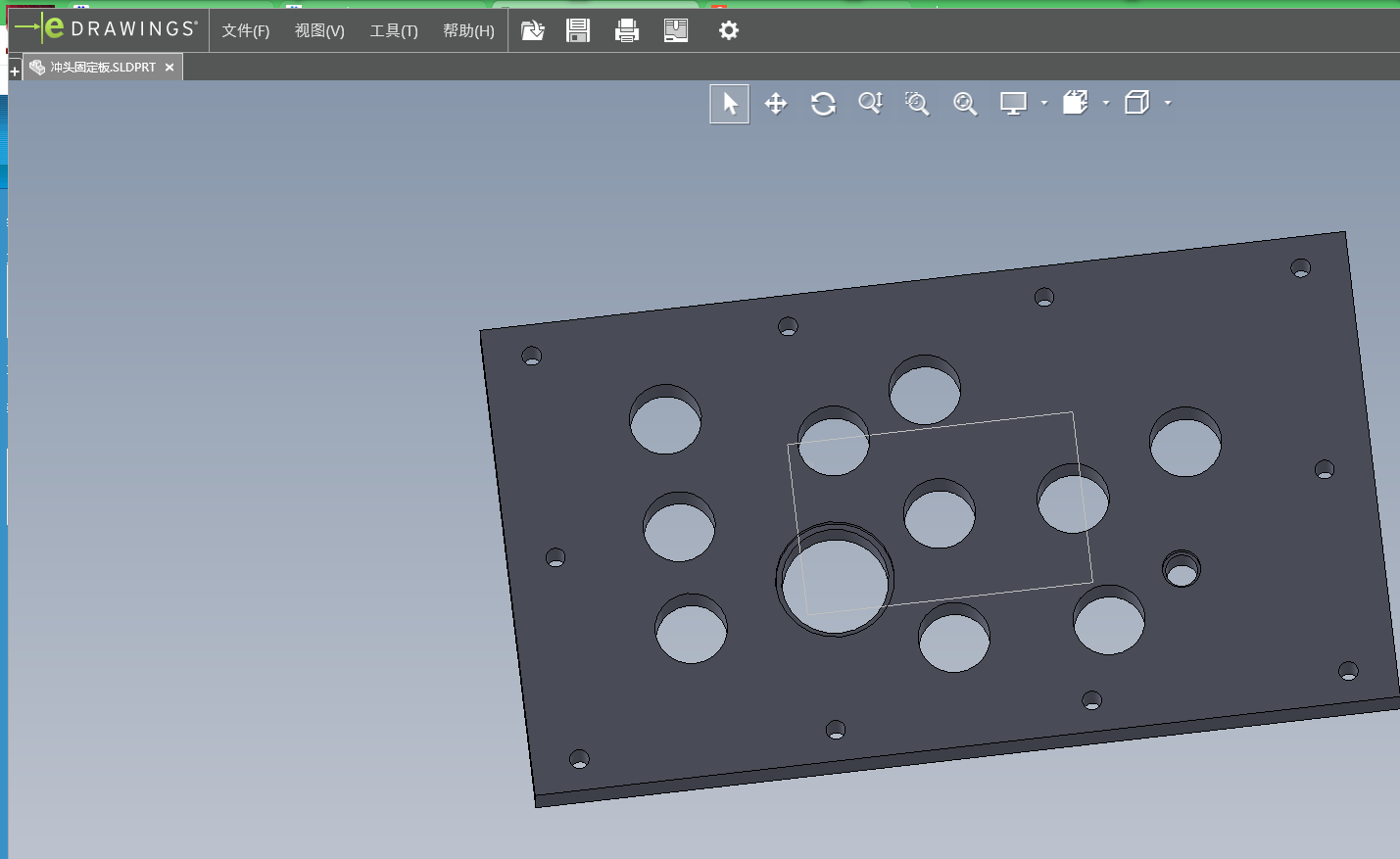Toggle the Select arrow cursor tool
1400x859 pixels.
point(730,104)
